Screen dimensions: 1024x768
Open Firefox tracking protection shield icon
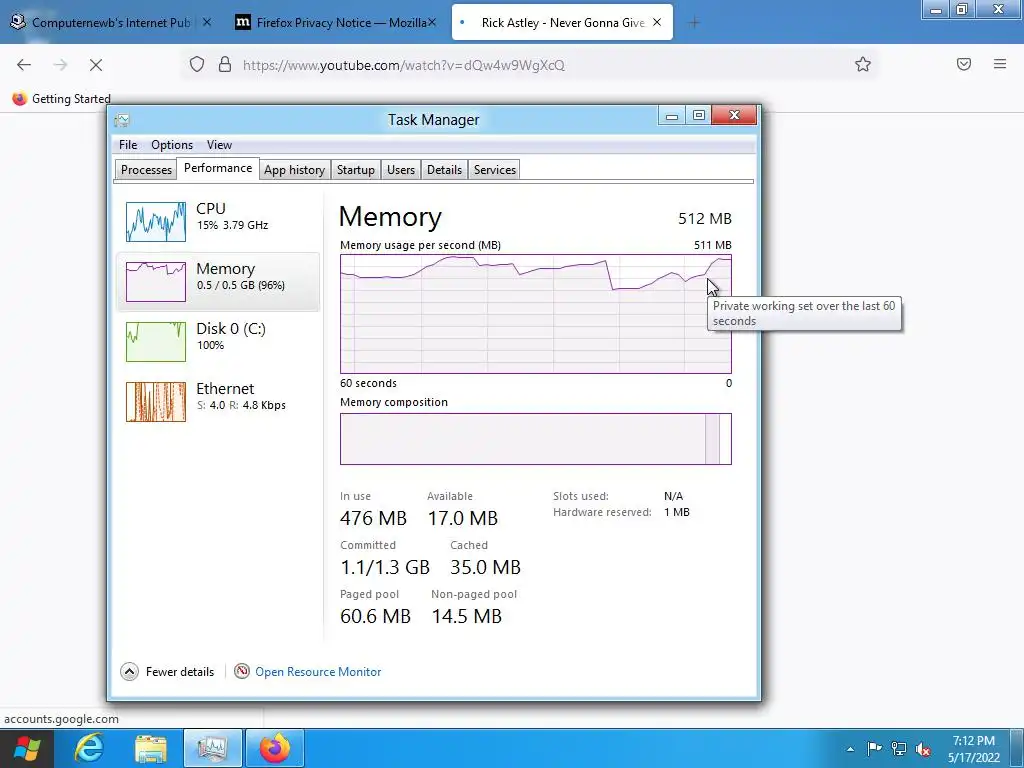click(x=197, y=65)
